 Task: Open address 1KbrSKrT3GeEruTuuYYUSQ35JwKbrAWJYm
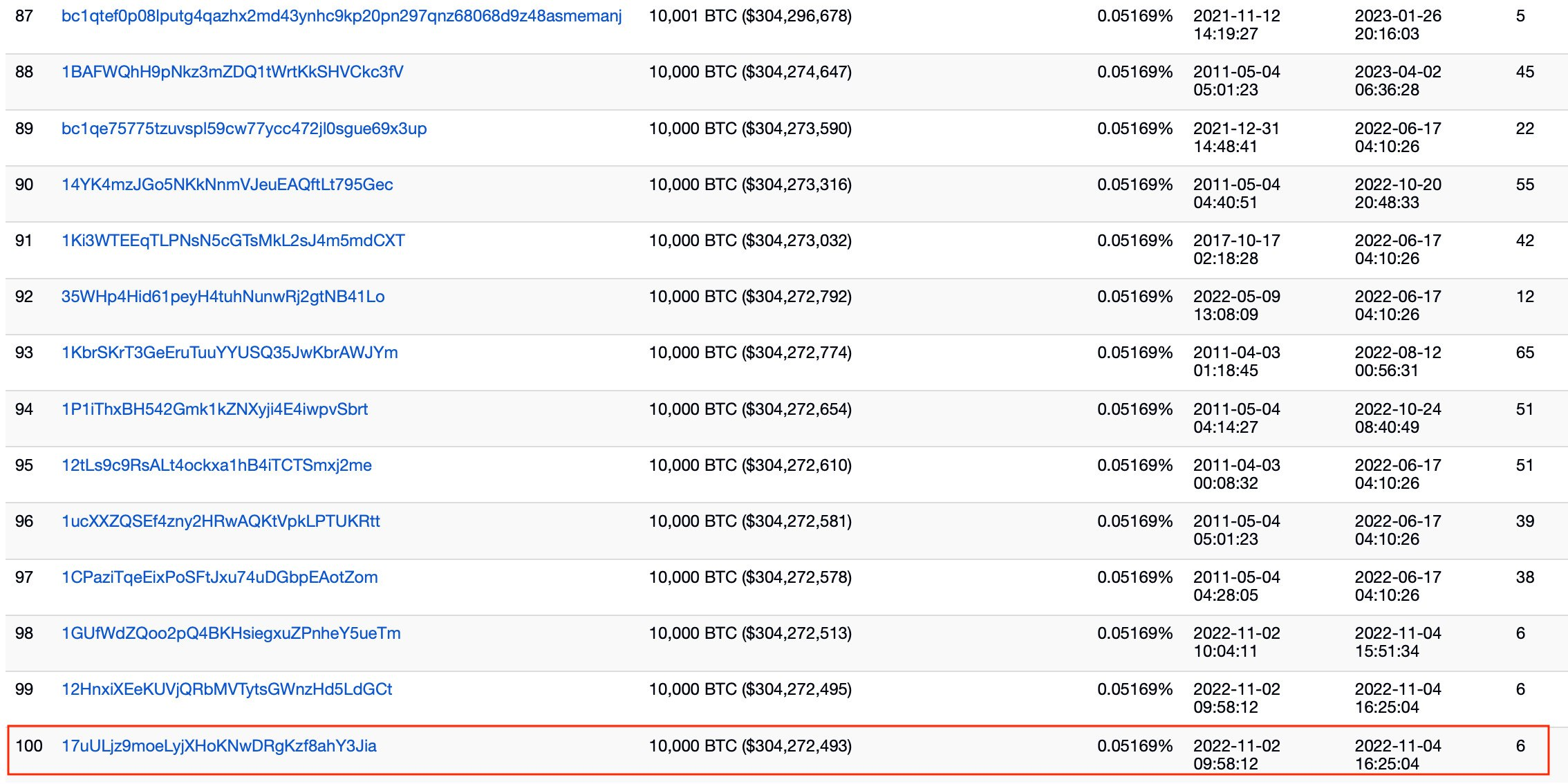230,353
